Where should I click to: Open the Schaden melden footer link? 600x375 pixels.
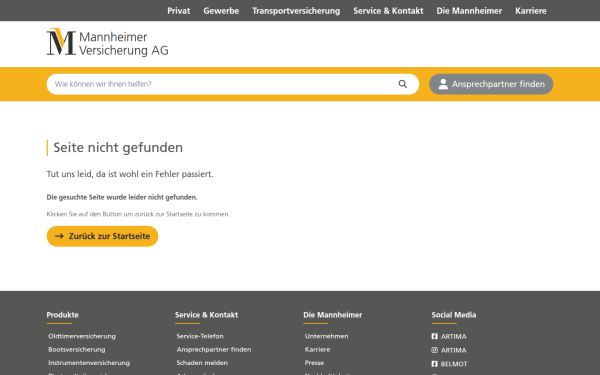tap(202, 362)
